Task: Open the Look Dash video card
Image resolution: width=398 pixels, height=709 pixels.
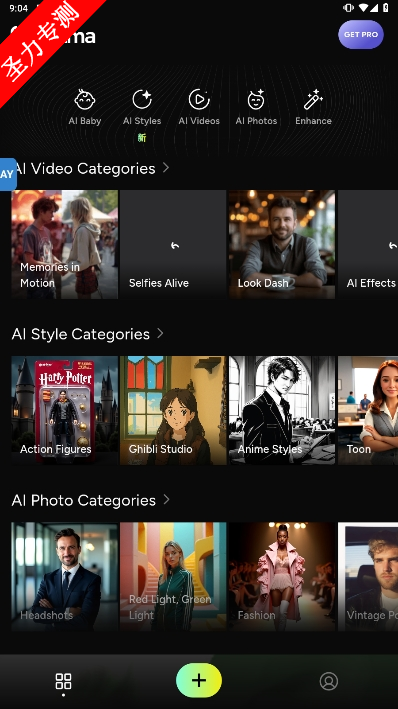Action: pyautogui.click(x=282, y=244)
